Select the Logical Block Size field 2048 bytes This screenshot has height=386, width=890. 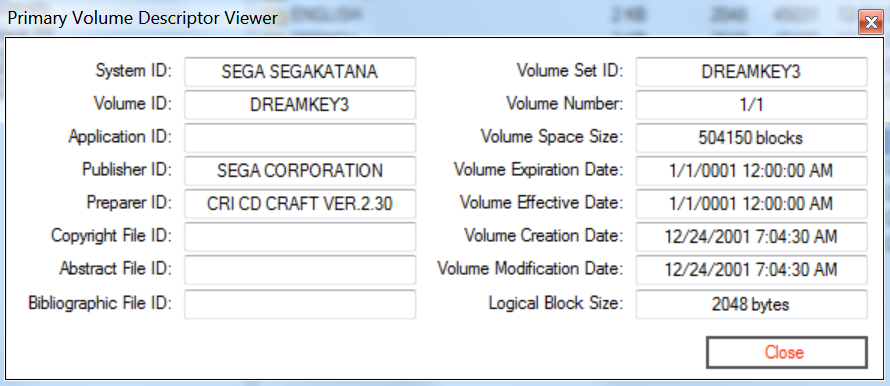(x=751, y=304)
